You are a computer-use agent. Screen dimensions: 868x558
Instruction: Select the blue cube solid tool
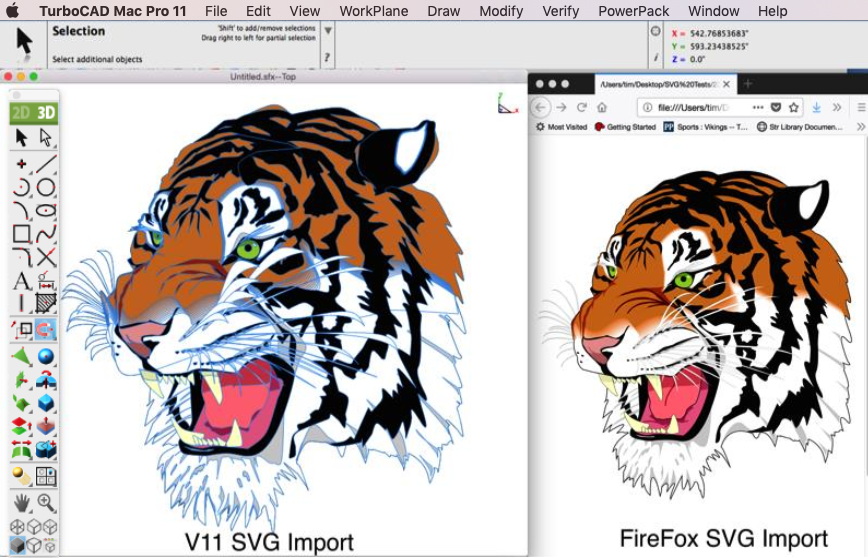pyautogui.click(x=45, y=403)
